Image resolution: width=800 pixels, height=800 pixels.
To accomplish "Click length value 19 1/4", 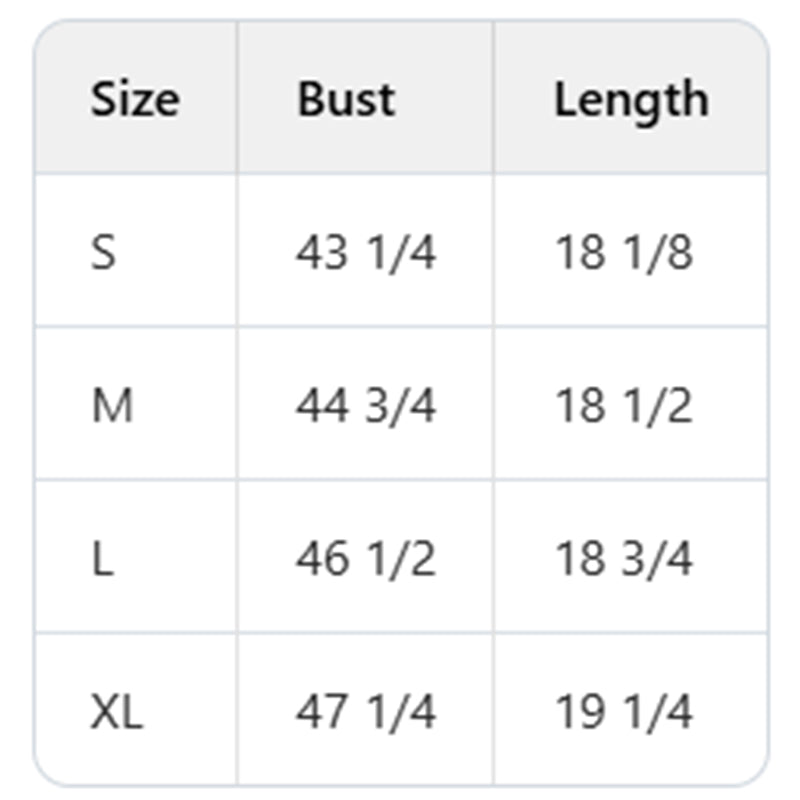I will point(624,713).
